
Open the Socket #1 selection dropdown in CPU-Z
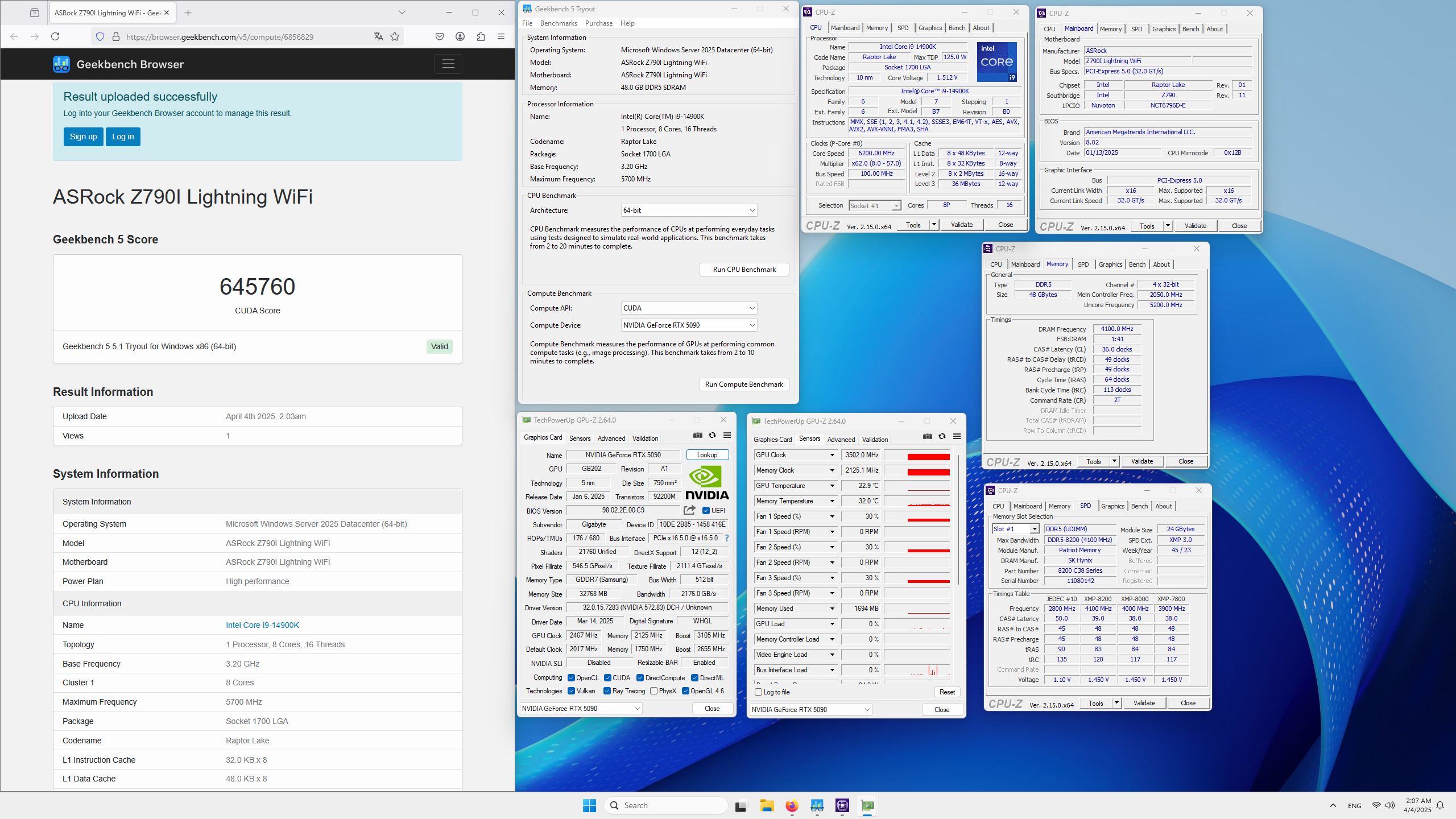pos(875,205)
